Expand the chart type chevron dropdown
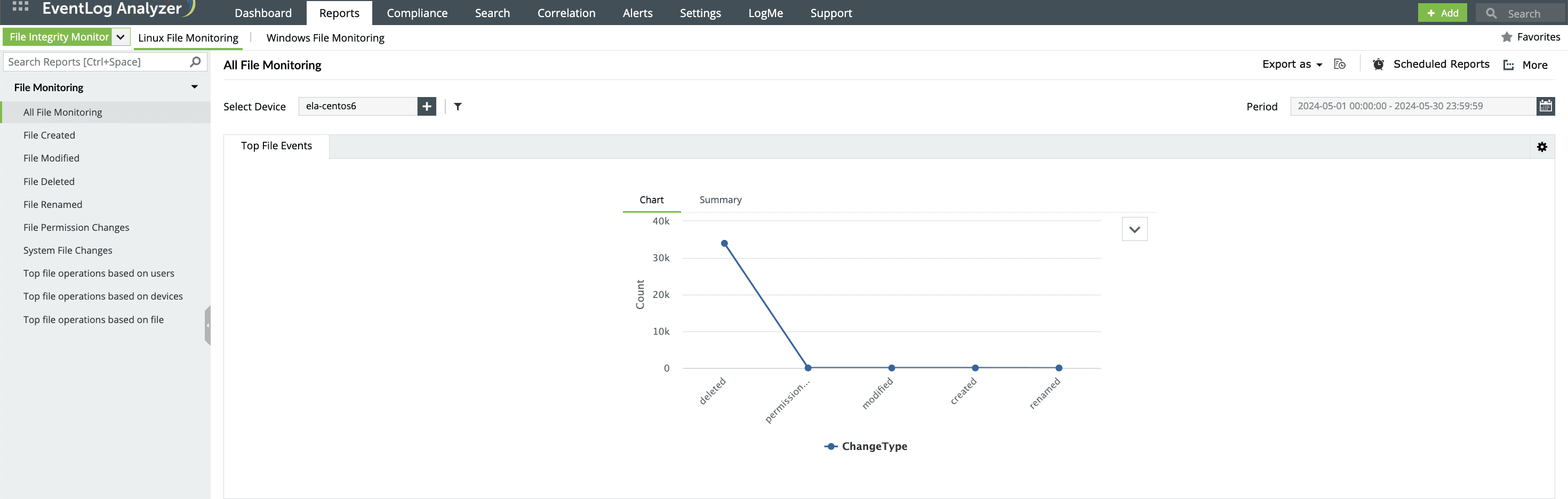 [x=1134, y=229]
